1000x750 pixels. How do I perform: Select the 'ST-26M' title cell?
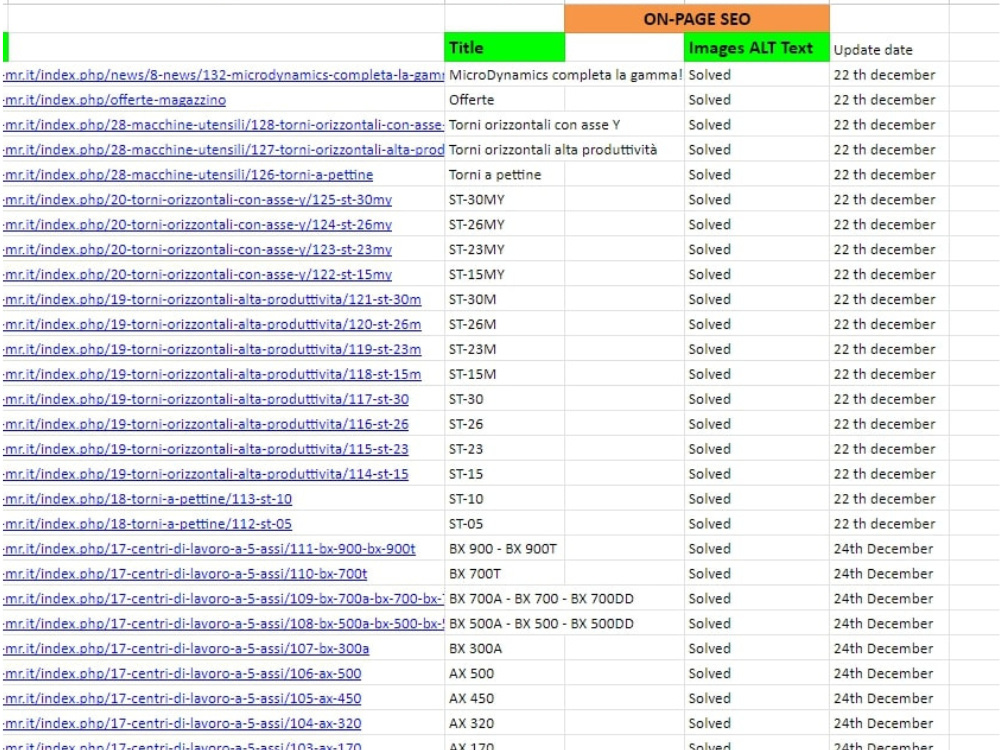[504, 324]
